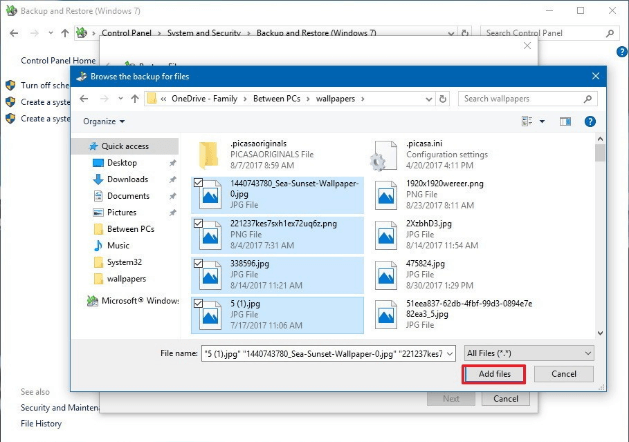629x442 pixels.
Task: Click the help question mark icon
Action: click(590, 121)
